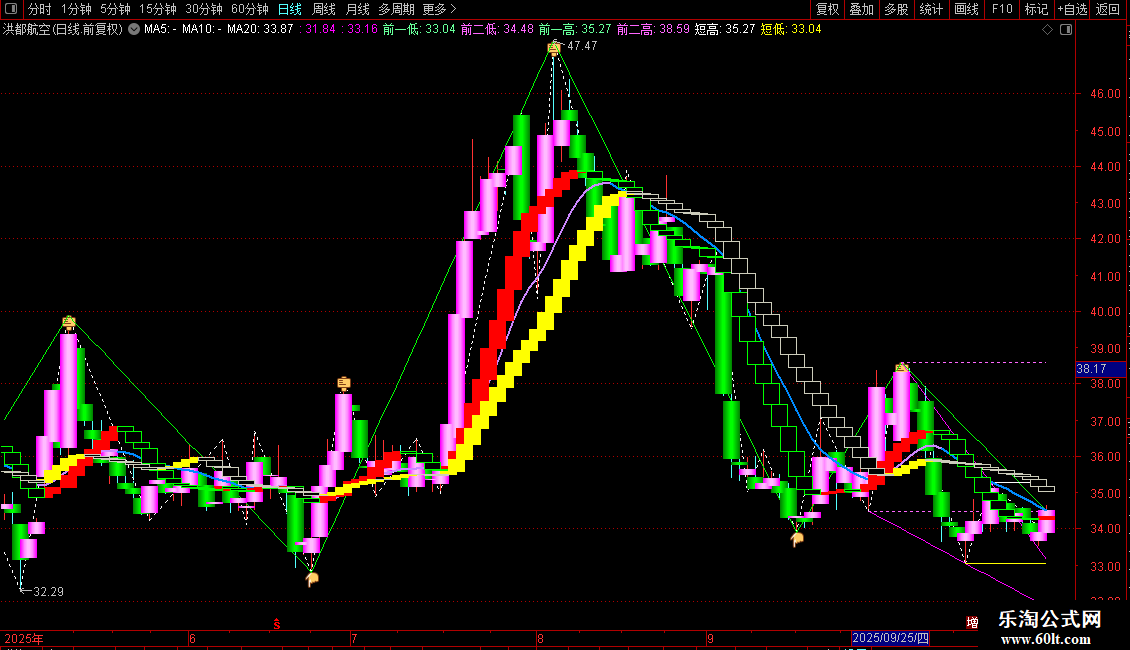Click the 47.47 high price label
This screenshot has height=650, width=1130.
coord(582,45)
